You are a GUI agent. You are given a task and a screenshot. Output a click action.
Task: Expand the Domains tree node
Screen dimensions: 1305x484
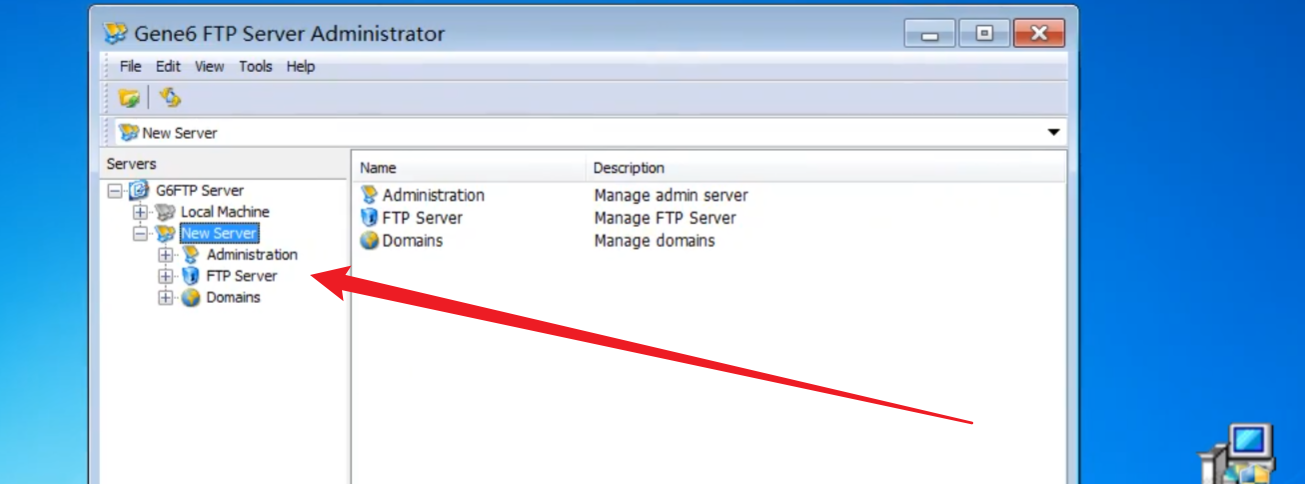point(166,298)
